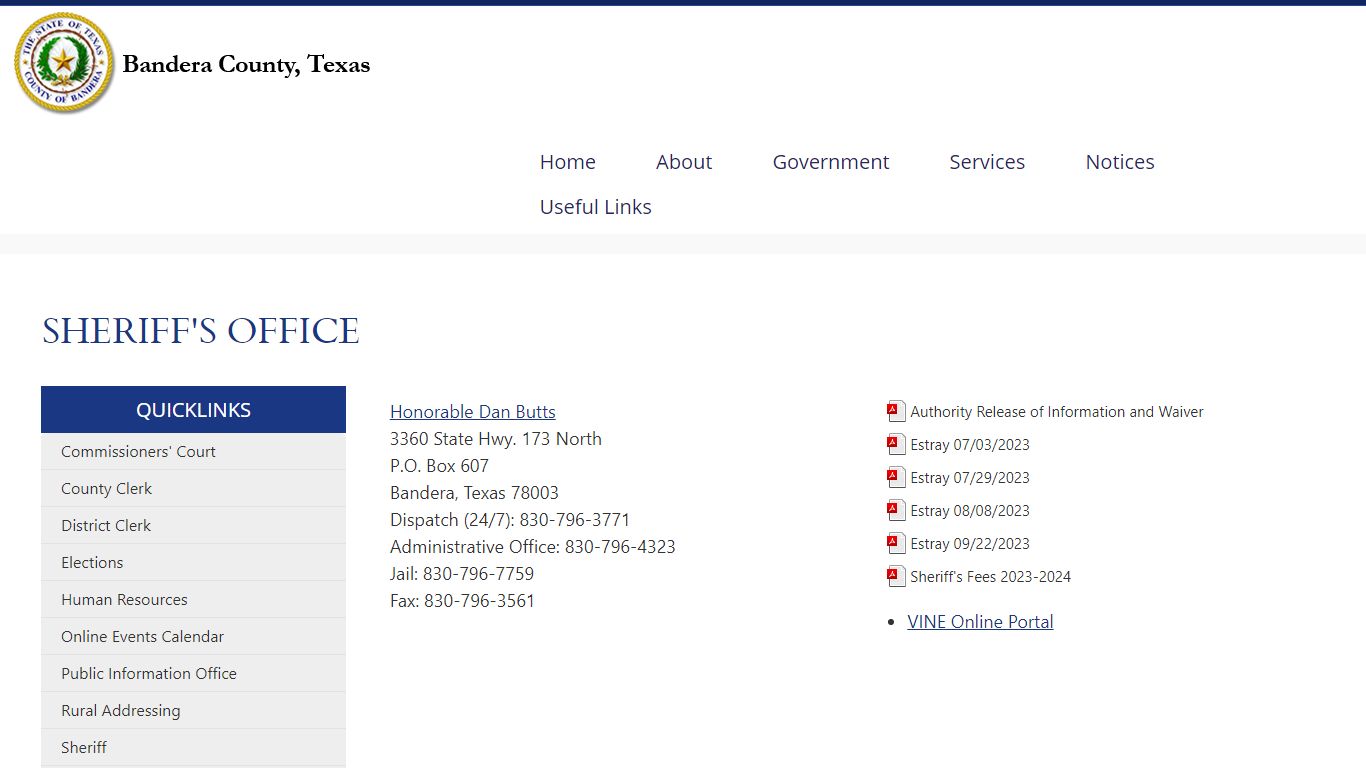Open the Sheriff's Fees 2023-2024 document

click(x=991, y=577)
